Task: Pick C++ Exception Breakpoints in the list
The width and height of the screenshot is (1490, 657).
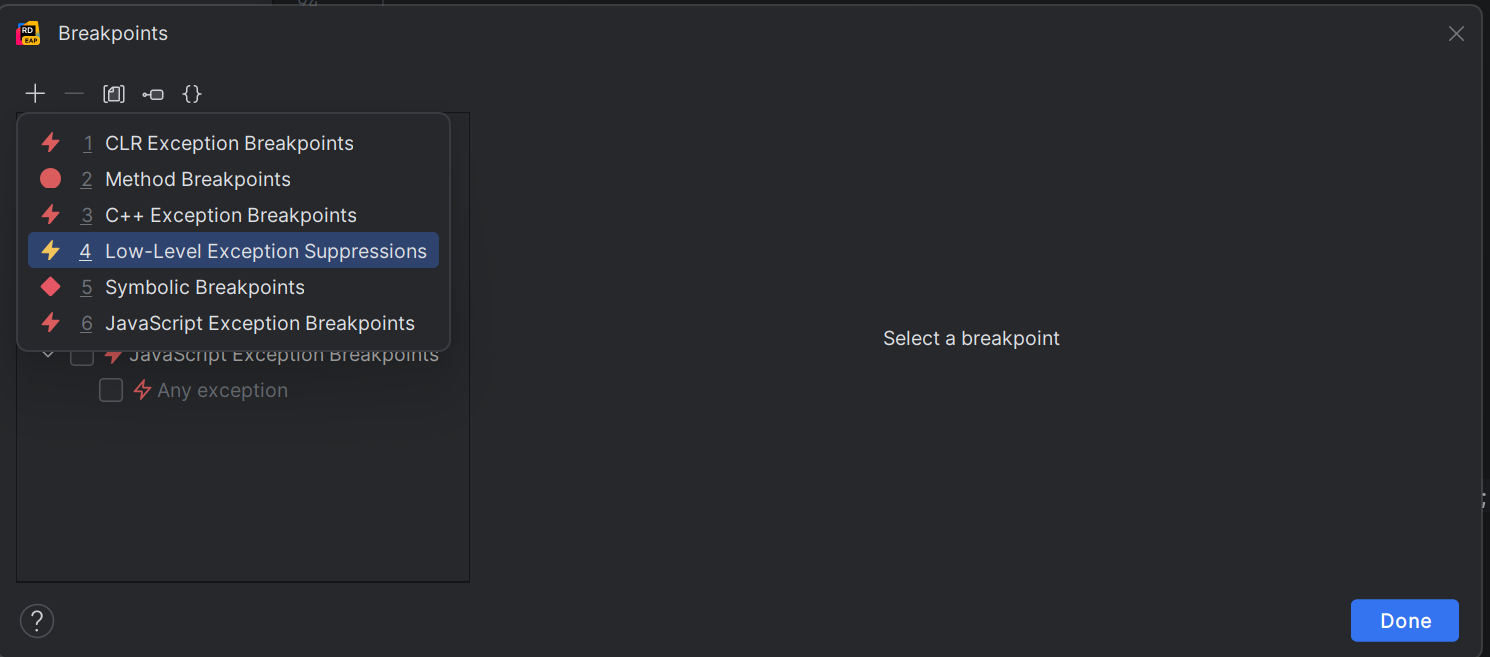Action: pyautogui.click(x=233, y=215)
